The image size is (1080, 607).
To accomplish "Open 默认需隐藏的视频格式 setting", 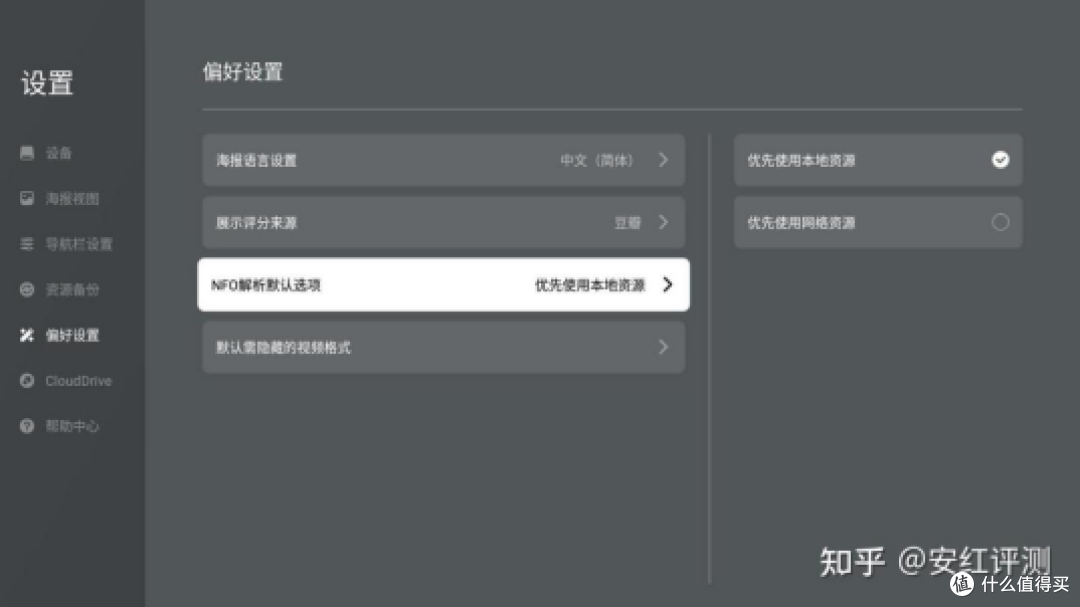I will click(x=444, y=347).
